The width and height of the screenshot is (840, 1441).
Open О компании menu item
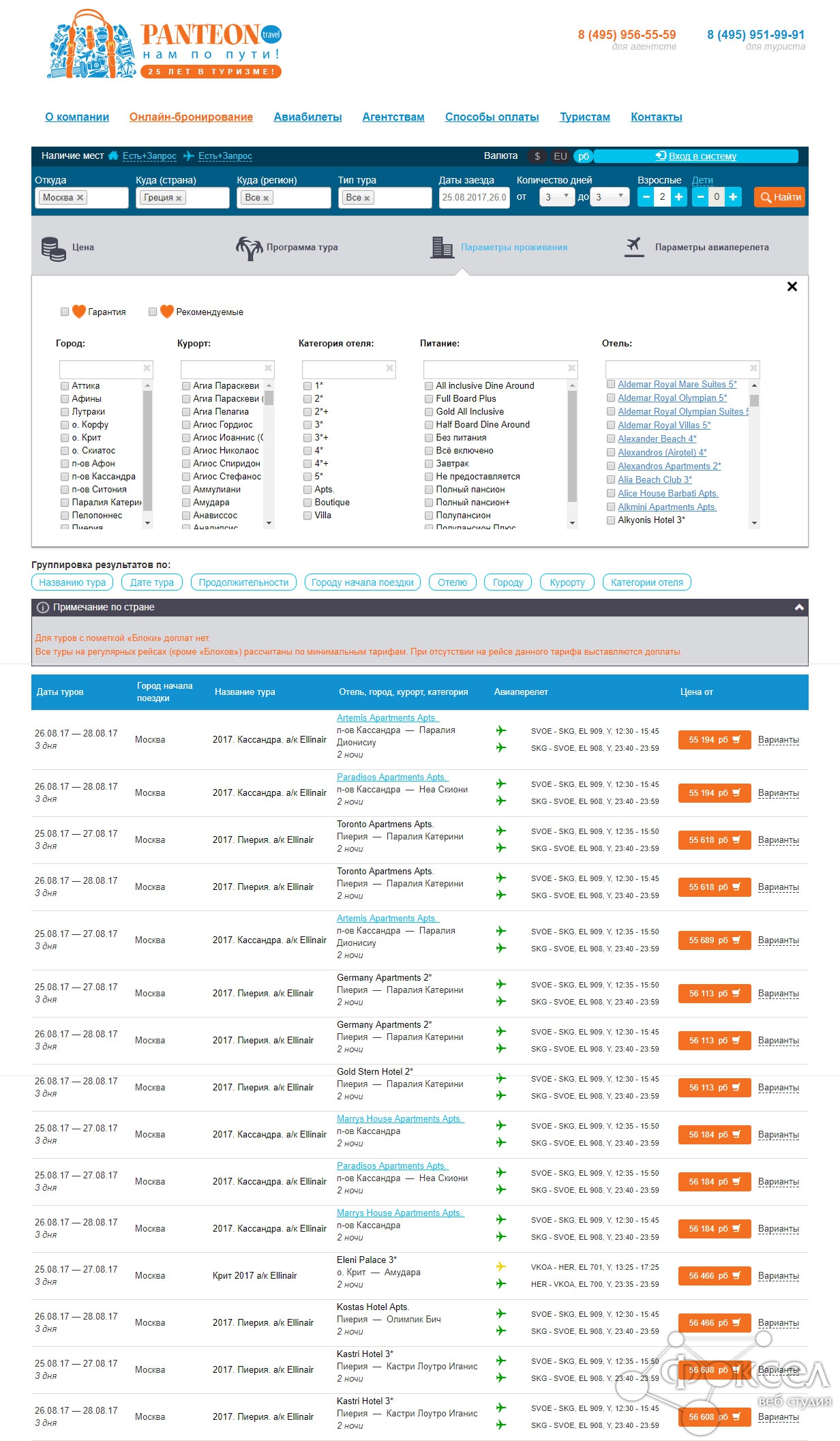(77, 117)
